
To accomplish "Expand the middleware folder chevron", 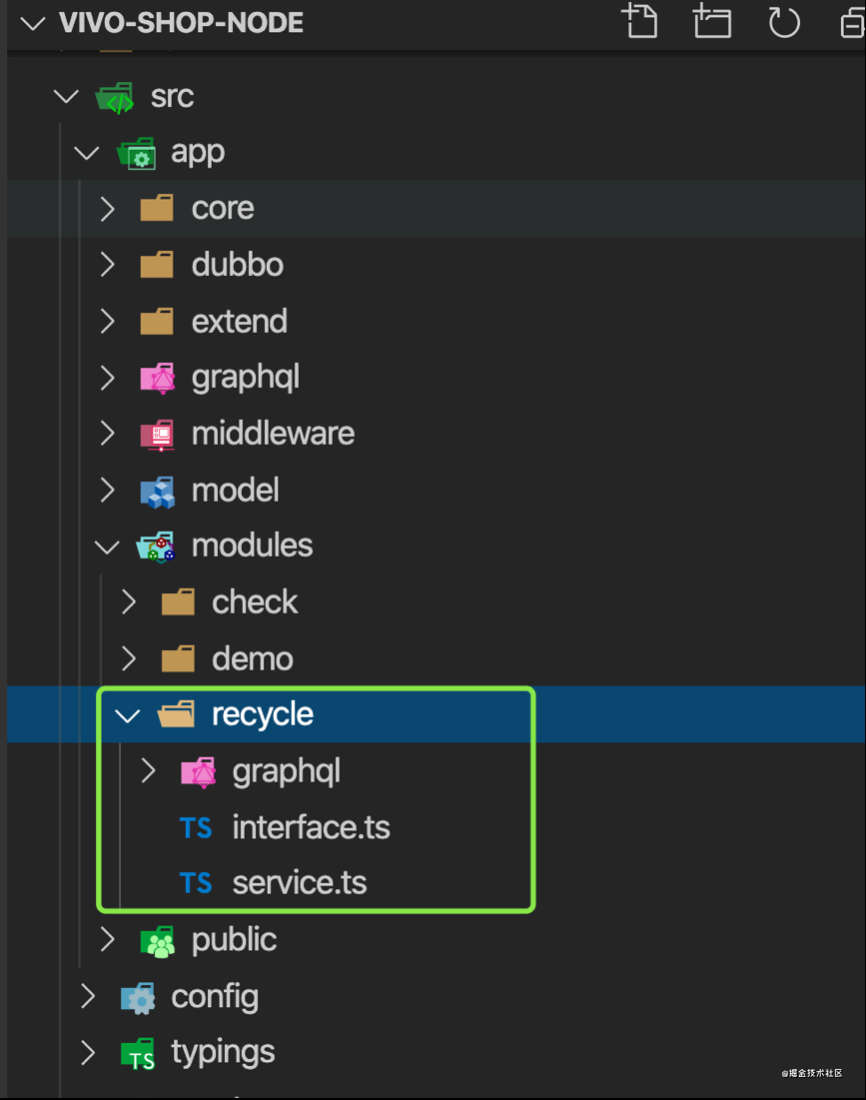I will (x=107, y=433).
